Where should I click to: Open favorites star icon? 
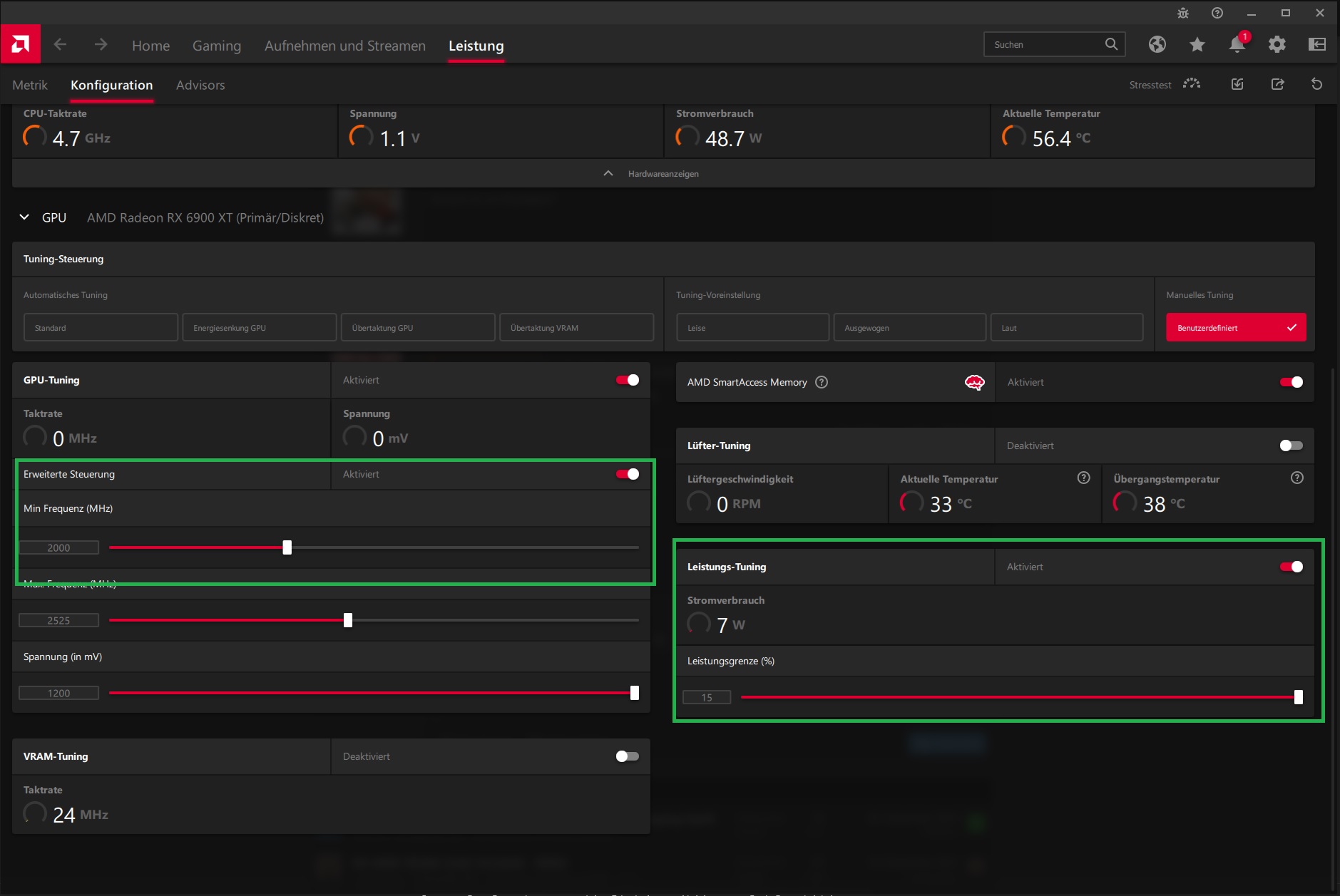(x=1197, y=44)
